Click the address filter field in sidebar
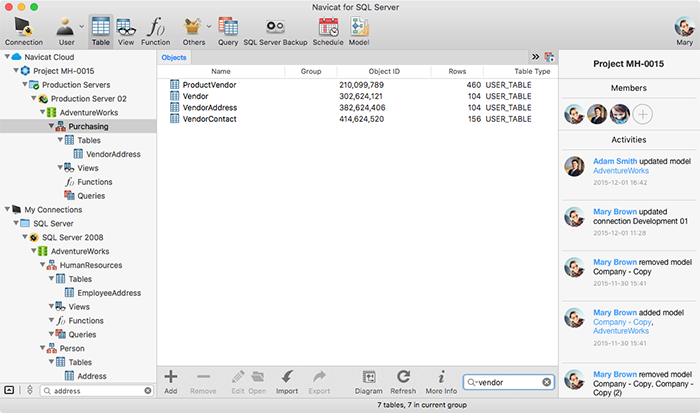Image resolution: width=700 pixels, height=413 pixels. [96, 391]
